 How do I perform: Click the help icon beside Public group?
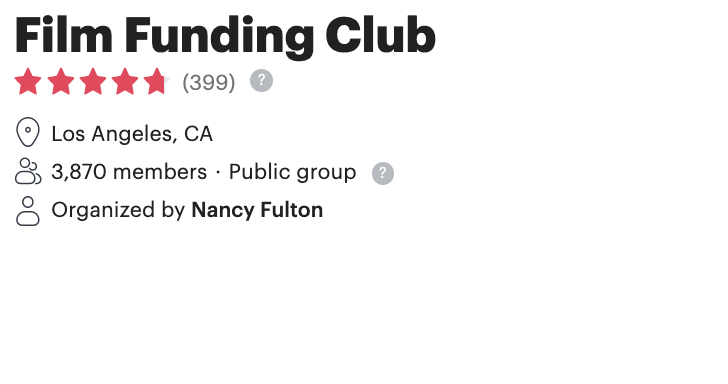click(x=383, y=173)
